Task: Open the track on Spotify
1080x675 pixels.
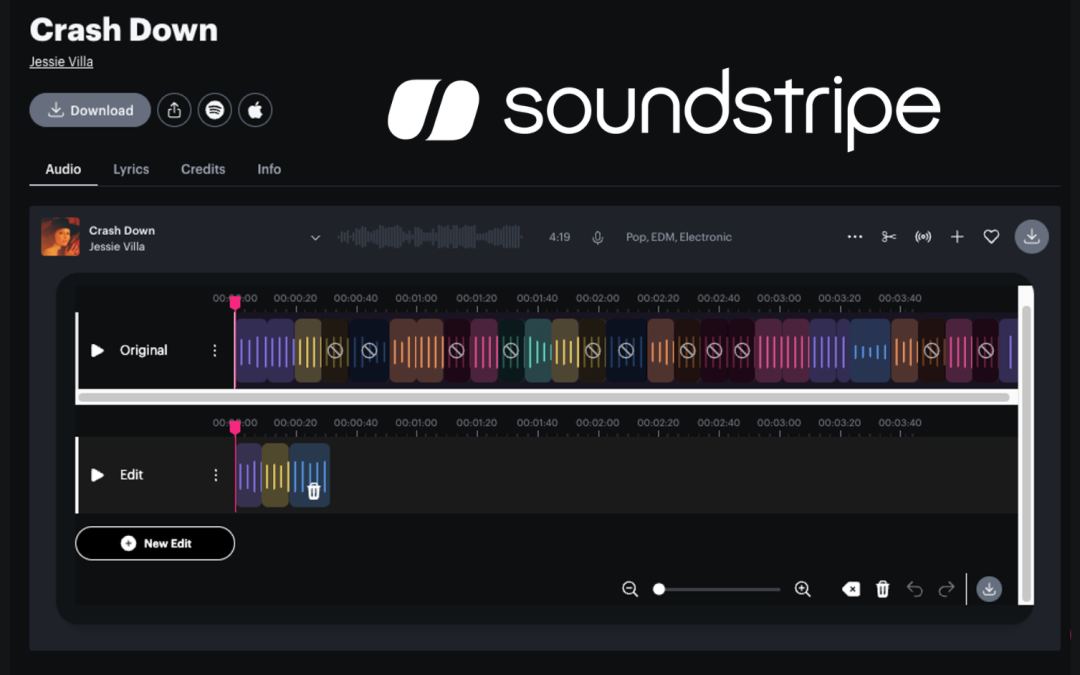Action: point(214,110)
